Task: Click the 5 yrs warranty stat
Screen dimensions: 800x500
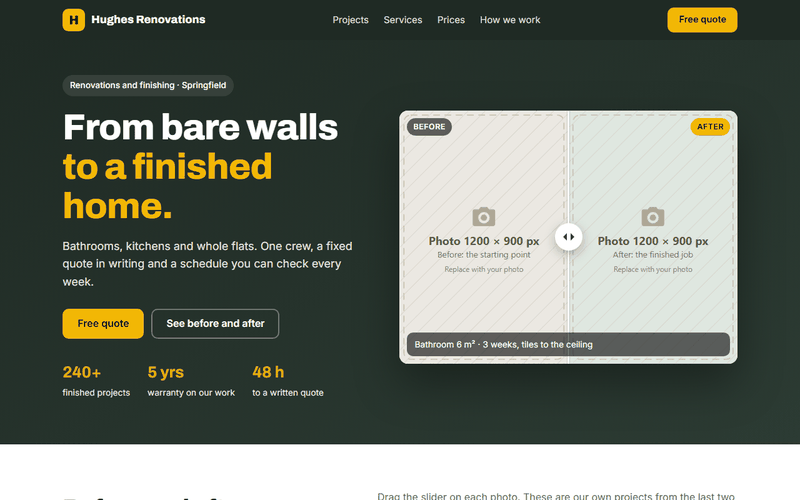Action: click(x=191, y=381)
